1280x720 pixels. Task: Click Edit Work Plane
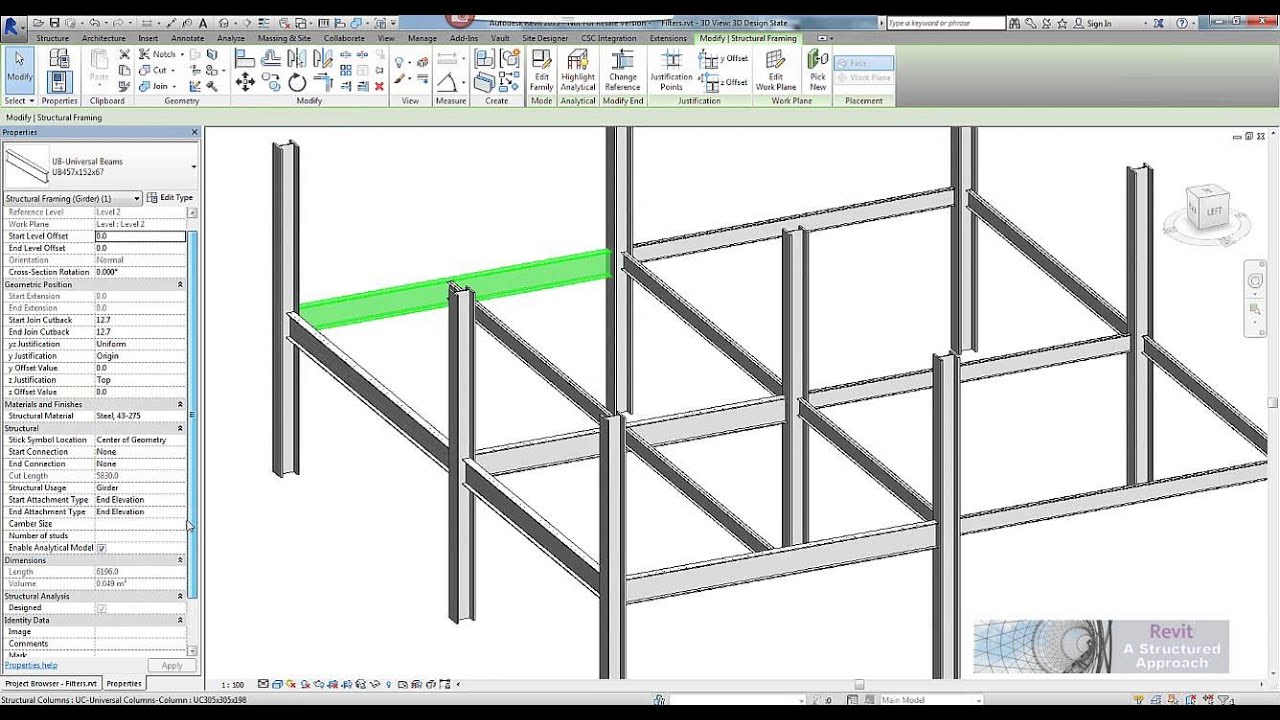[x=776, y=70]
